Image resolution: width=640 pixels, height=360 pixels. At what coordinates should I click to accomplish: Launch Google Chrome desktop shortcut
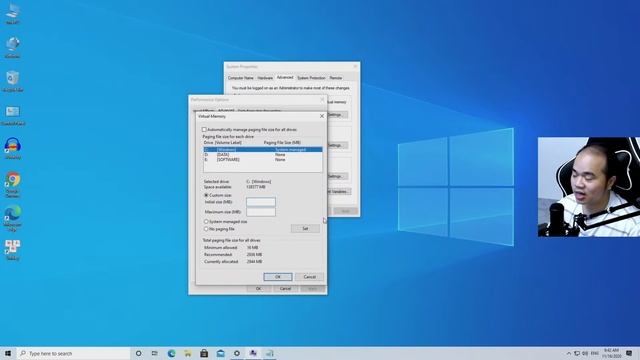(13, 184)
